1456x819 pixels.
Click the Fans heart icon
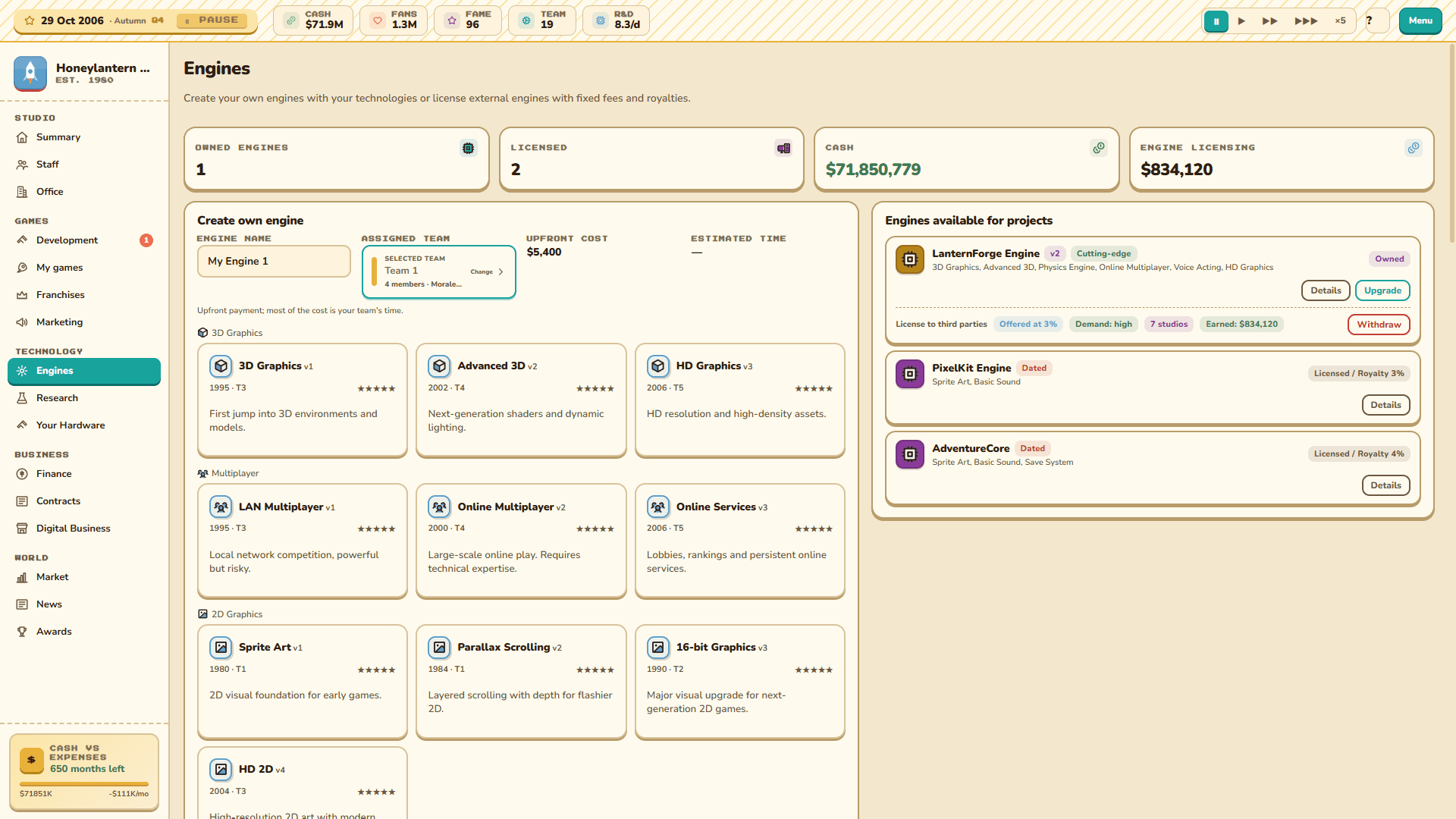tap(378, 20)
